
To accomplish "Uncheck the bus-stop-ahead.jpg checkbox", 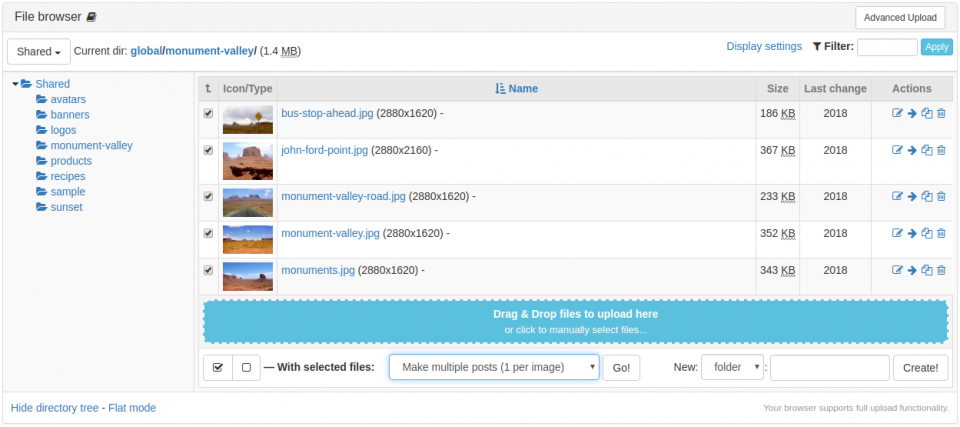I will click(x=208, y=113).
